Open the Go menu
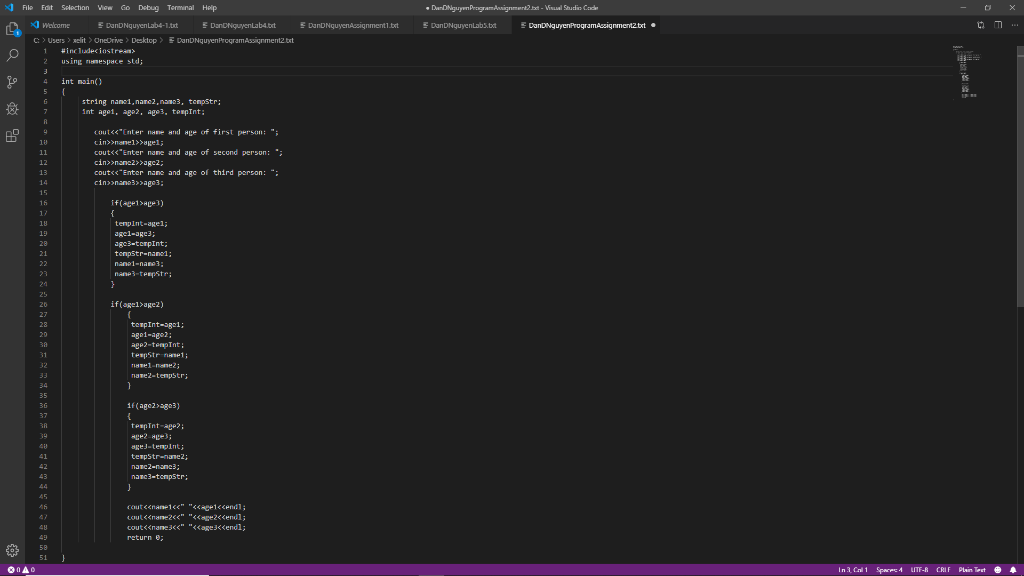 pyautogui.click(x=125, y=8)
